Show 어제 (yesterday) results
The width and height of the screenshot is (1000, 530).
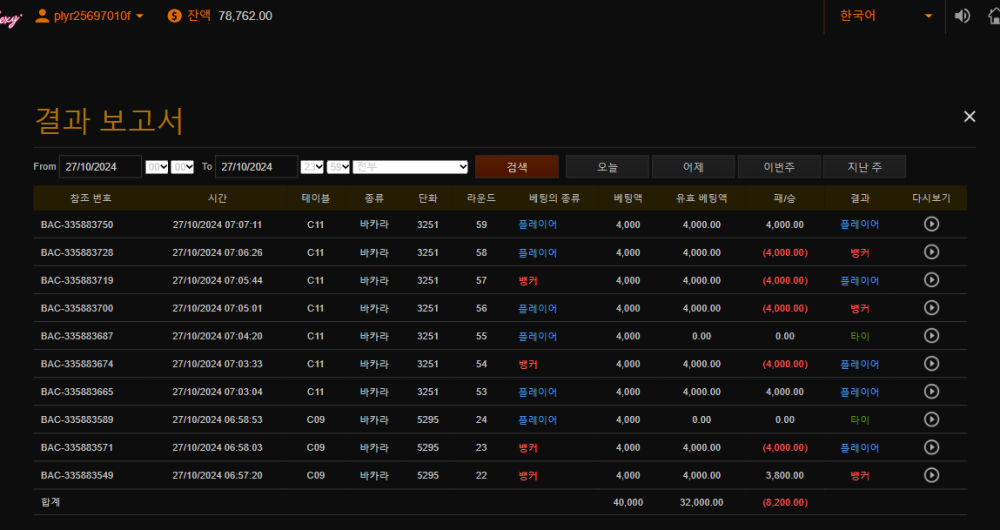click(693, 167)
